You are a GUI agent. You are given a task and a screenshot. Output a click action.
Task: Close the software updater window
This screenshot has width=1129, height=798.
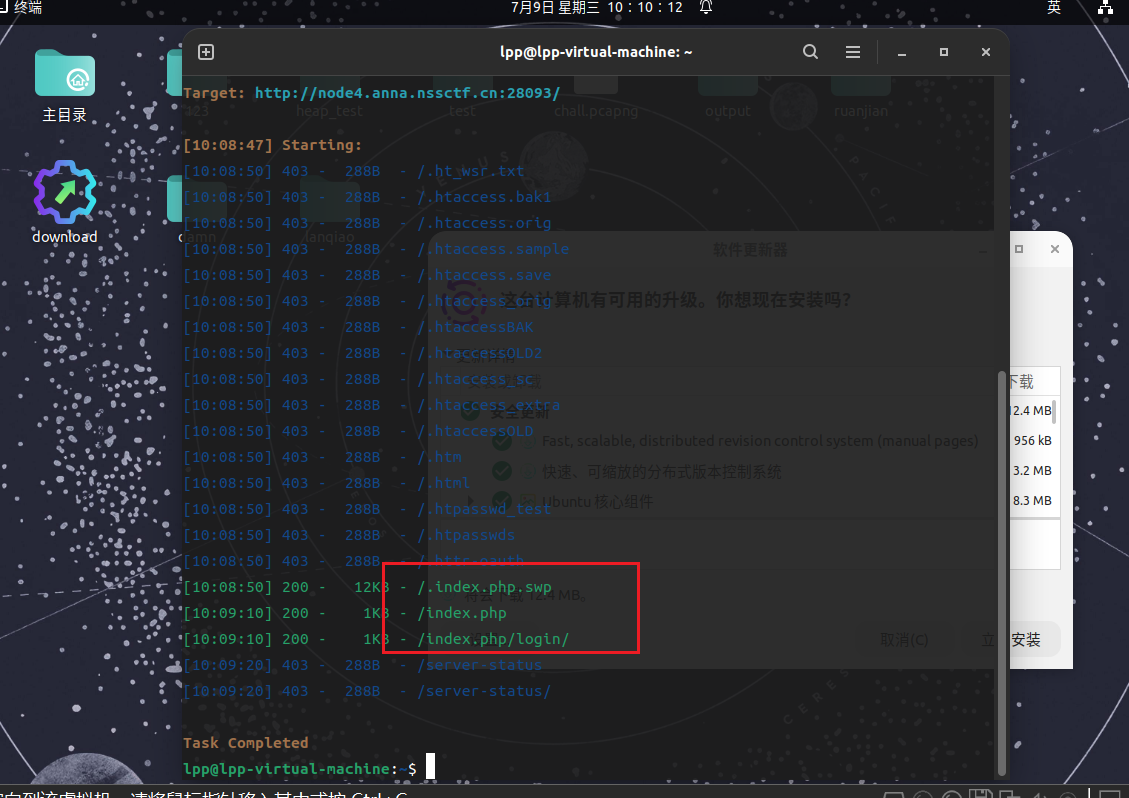pos(1055,250)
